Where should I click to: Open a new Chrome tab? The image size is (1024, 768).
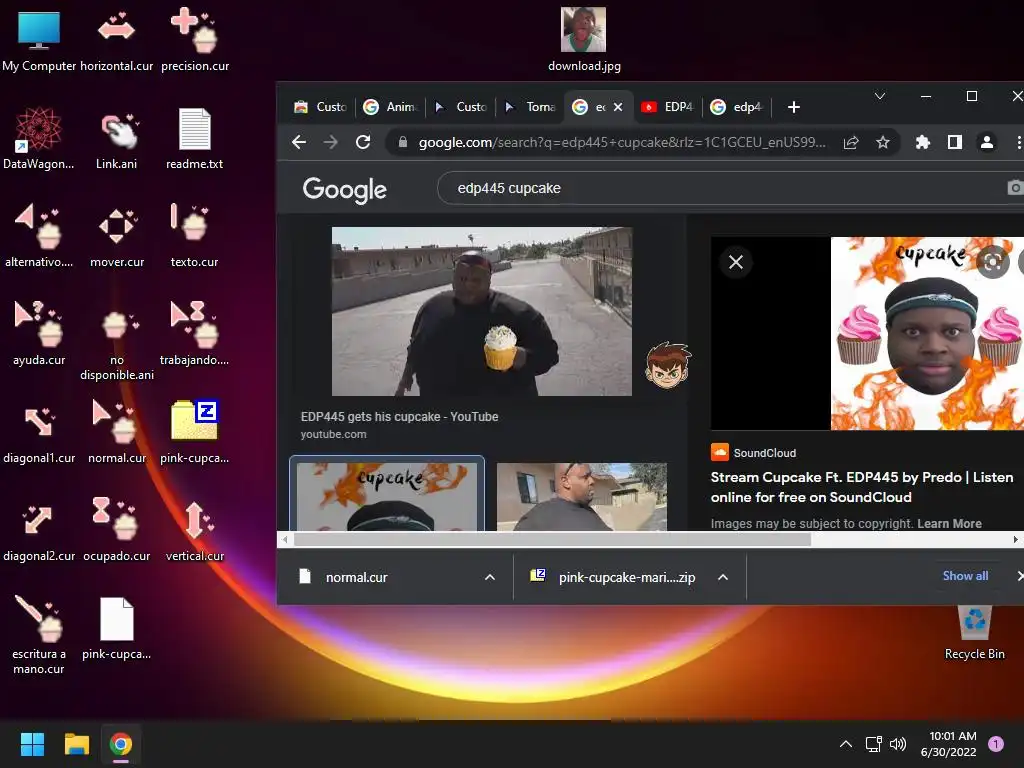pyautogui.click(x=793, y=107)
